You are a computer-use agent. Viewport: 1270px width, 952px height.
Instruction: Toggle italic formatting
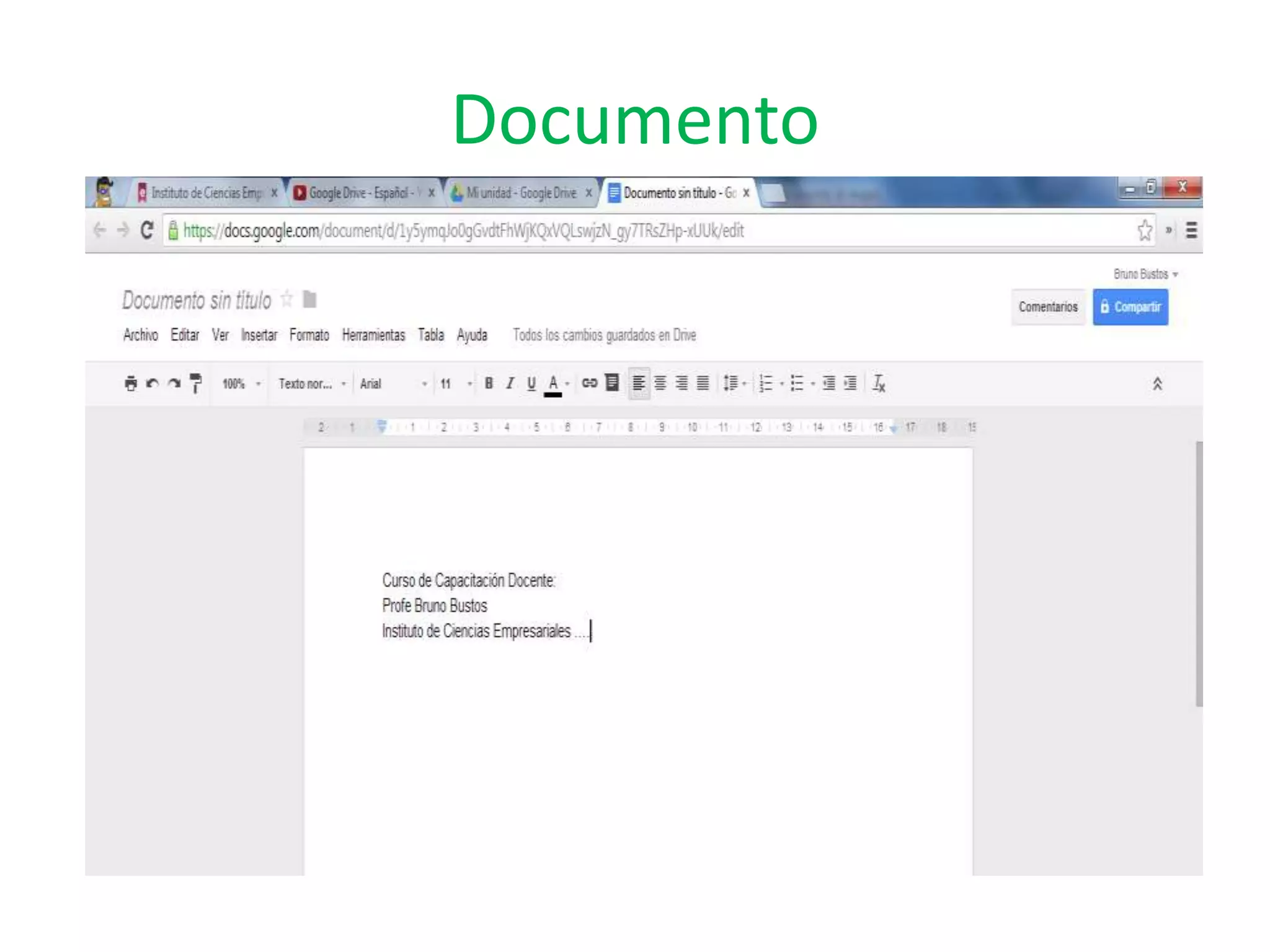[x=510, y=384]
